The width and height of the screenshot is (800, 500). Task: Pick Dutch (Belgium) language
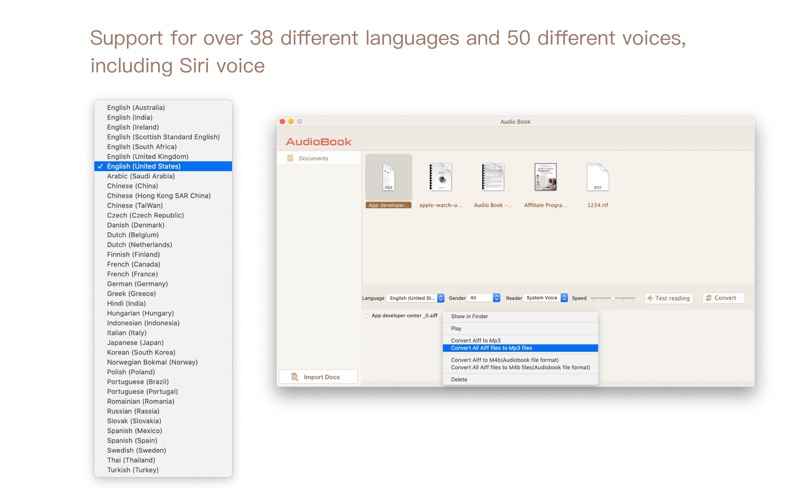163,235
